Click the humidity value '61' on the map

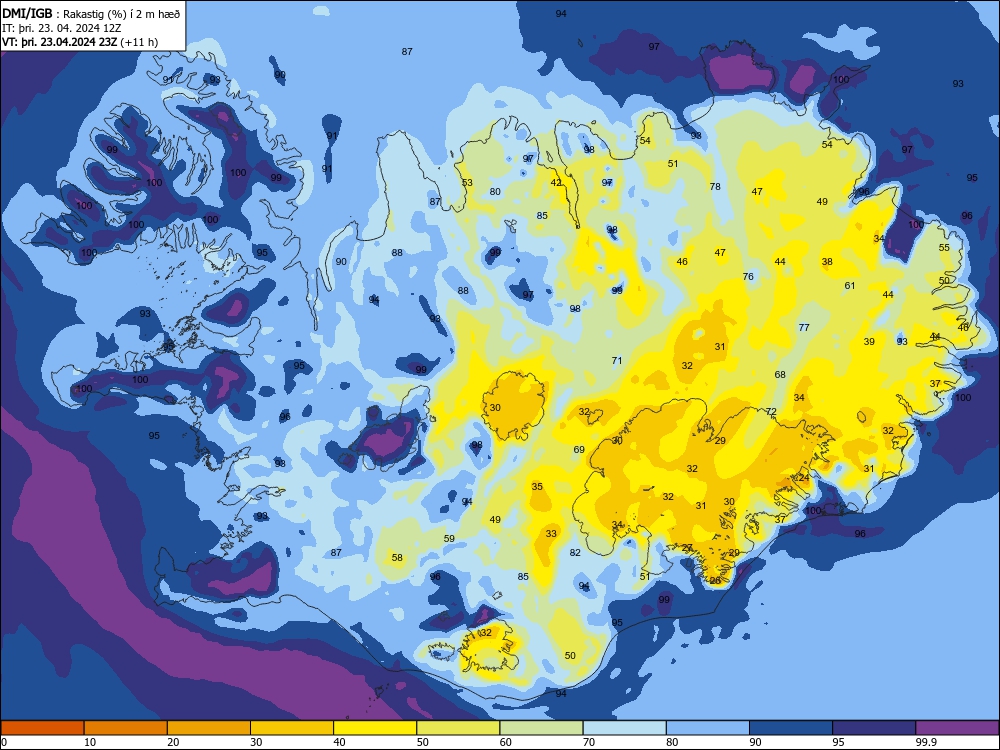click(x=849, y=286)
